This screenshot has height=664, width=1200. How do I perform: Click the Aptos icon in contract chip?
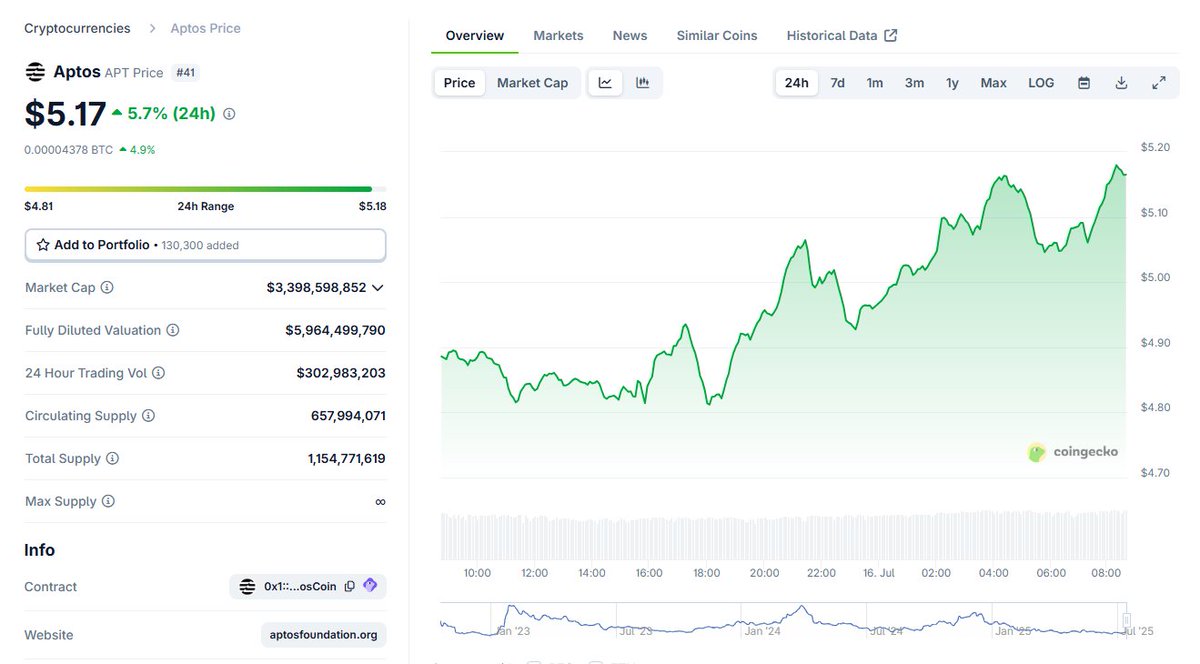pyautogui.click(x=247, y=587)
